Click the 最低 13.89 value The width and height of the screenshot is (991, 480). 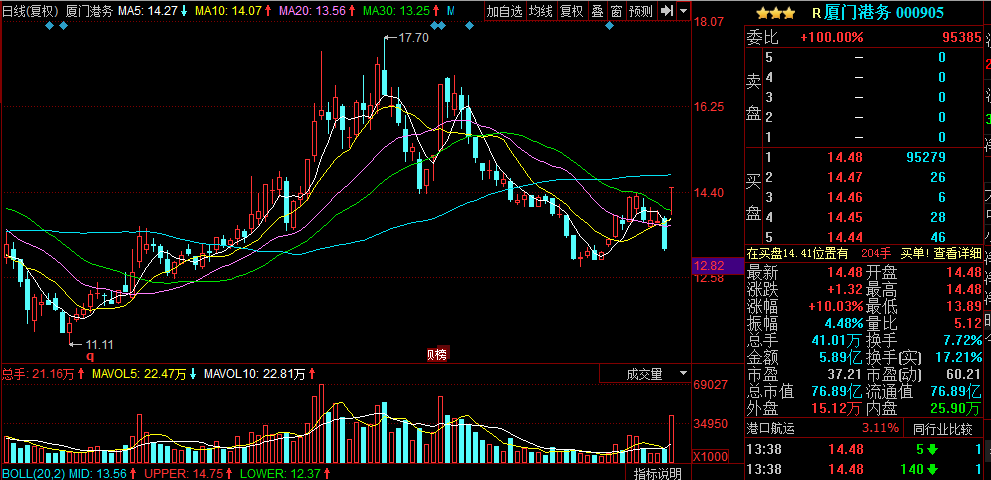coord(964,307)
